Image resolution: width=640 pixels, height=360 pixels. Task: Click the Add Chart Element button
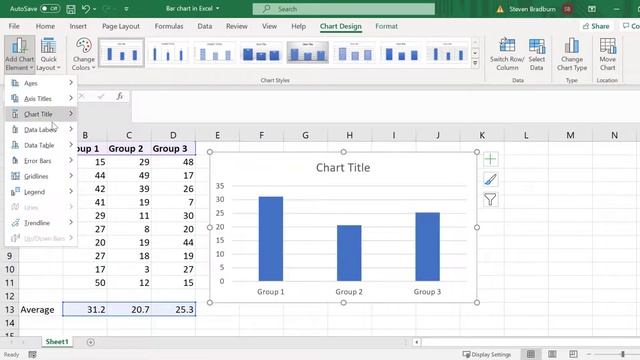point(19,54)
